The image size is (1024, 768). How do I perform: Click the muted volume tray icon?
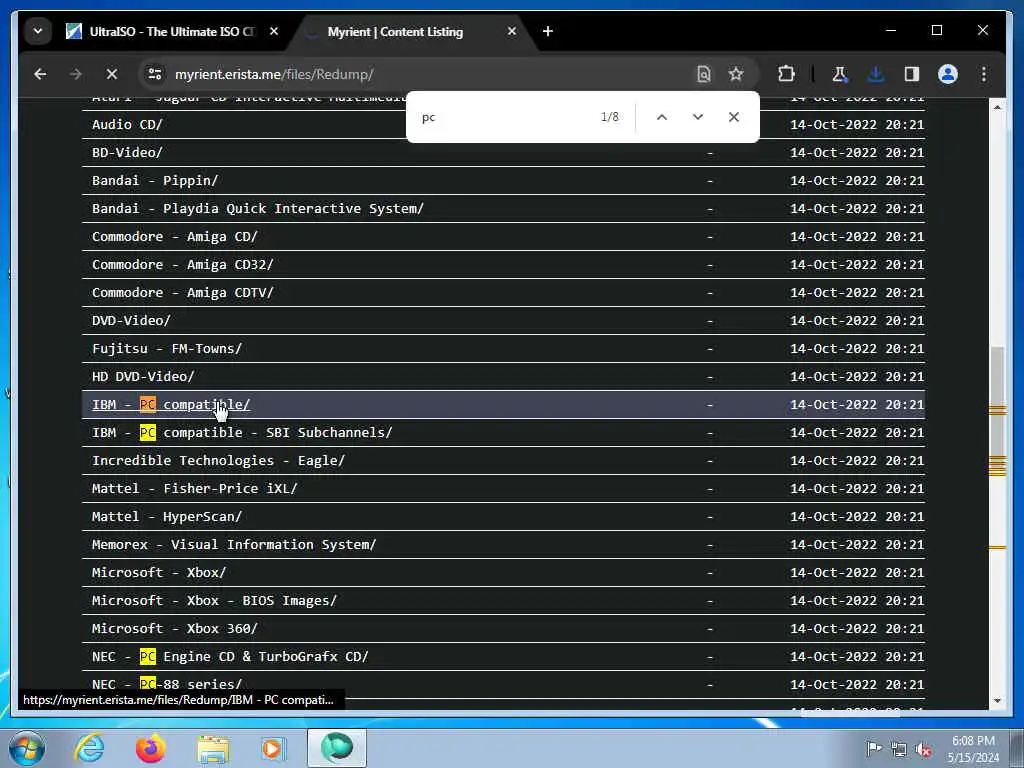923,749
